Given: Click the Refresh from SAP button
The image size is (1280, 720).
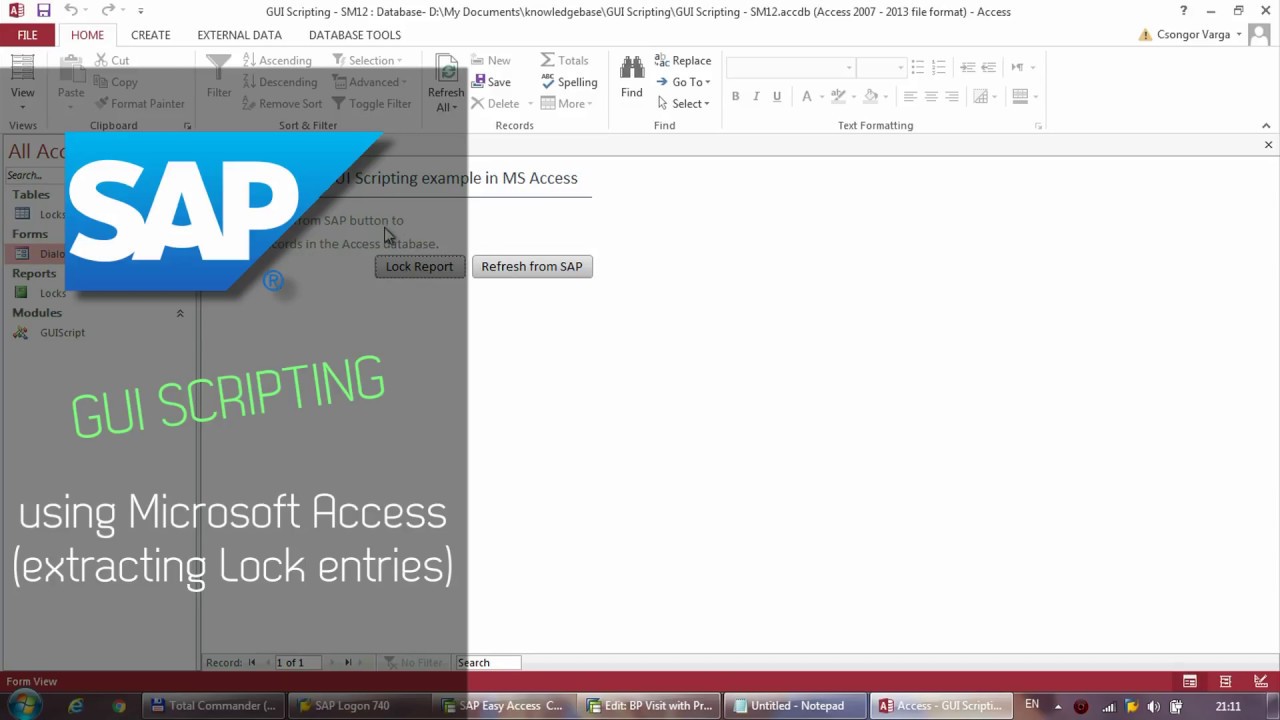Looking at the screenshot, I should [x=532, y=266].
